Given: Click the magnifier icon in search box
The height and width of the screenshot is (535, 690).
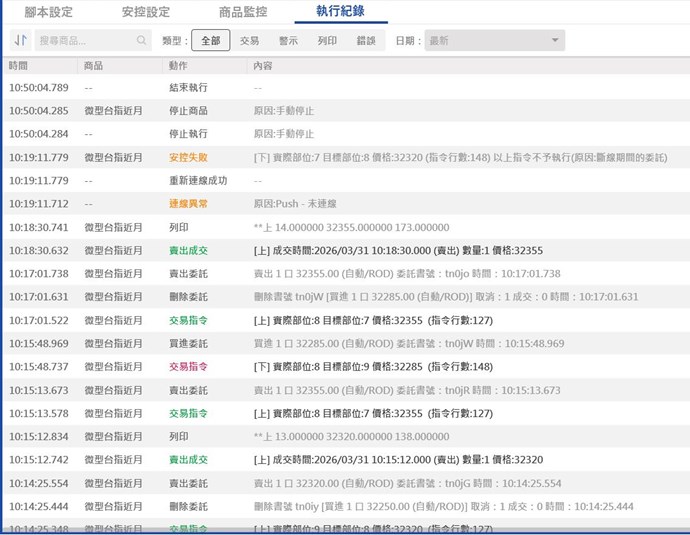Looking at the screenshot, I should pyautogui.click(x=142, y=41).
